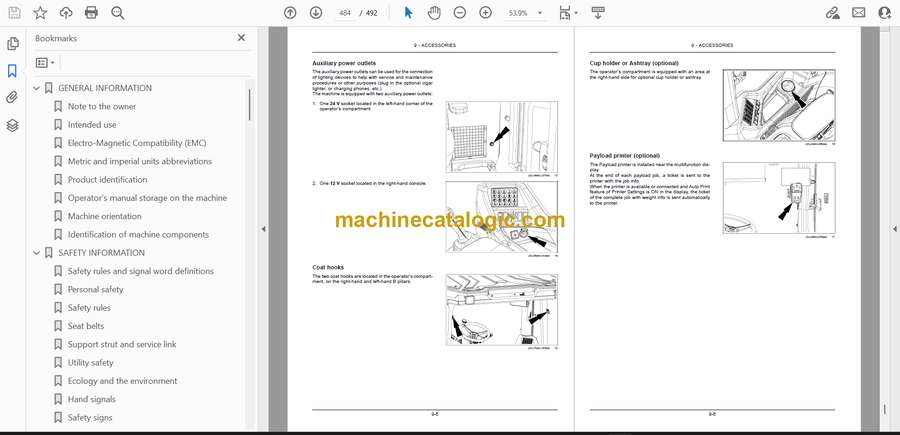Open the Hand signals bookmark
Viewport: 900px width, 435px height.
92,399
